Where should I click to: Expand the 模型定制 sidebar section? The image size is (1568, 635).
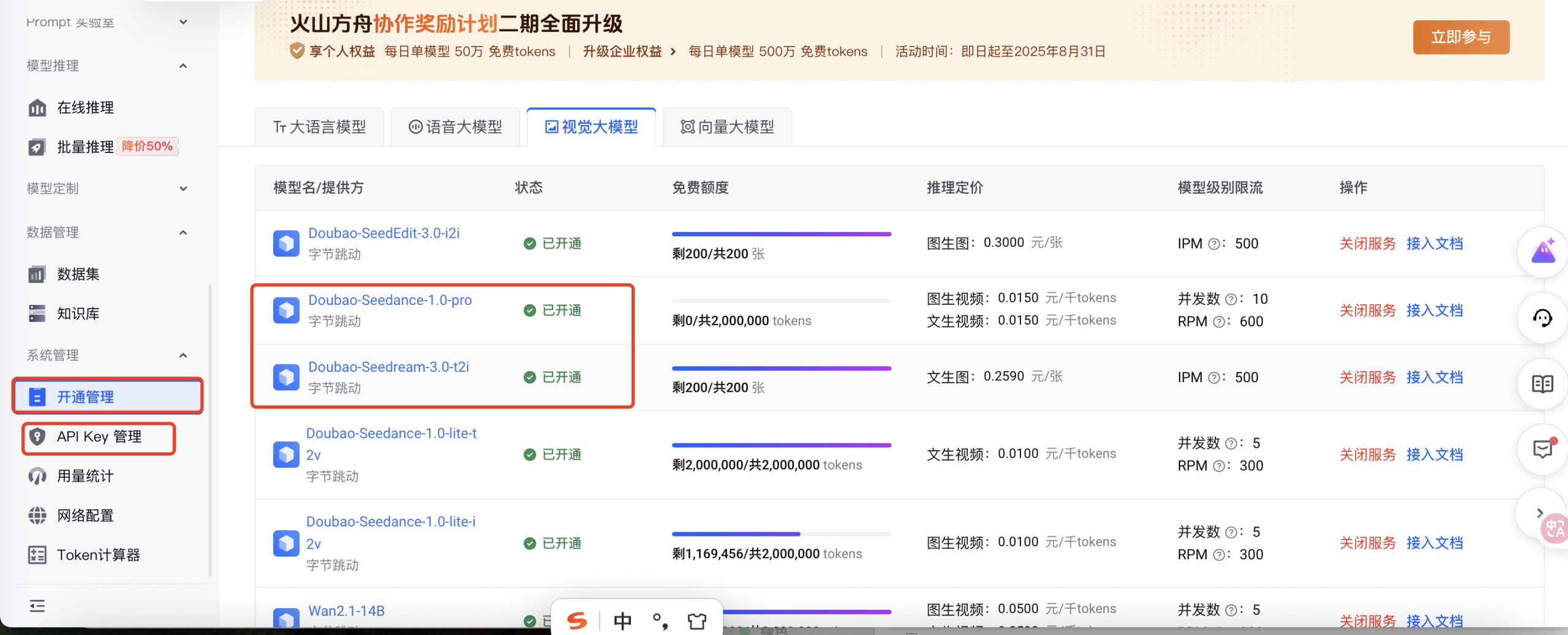tap(183, 189)
